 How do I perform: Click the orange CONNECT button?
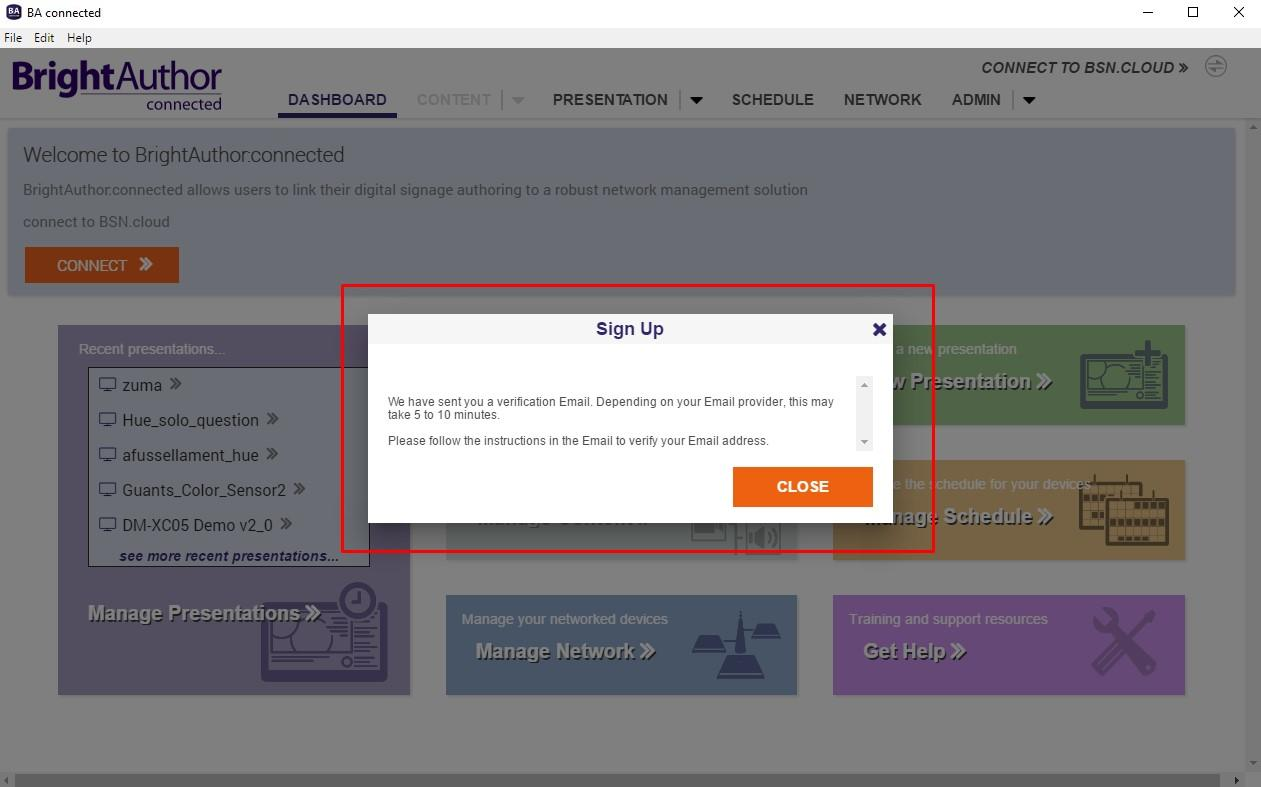[x=102, y=265]
